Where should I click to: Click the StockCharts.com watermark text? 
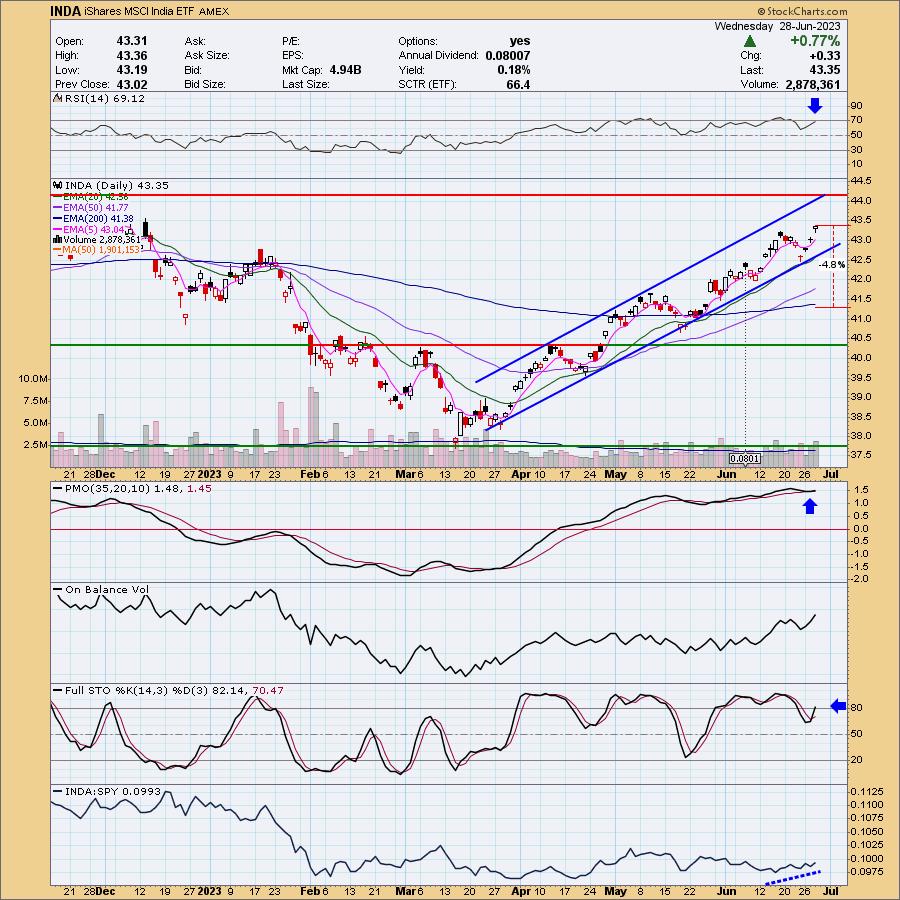click(802, 11)
